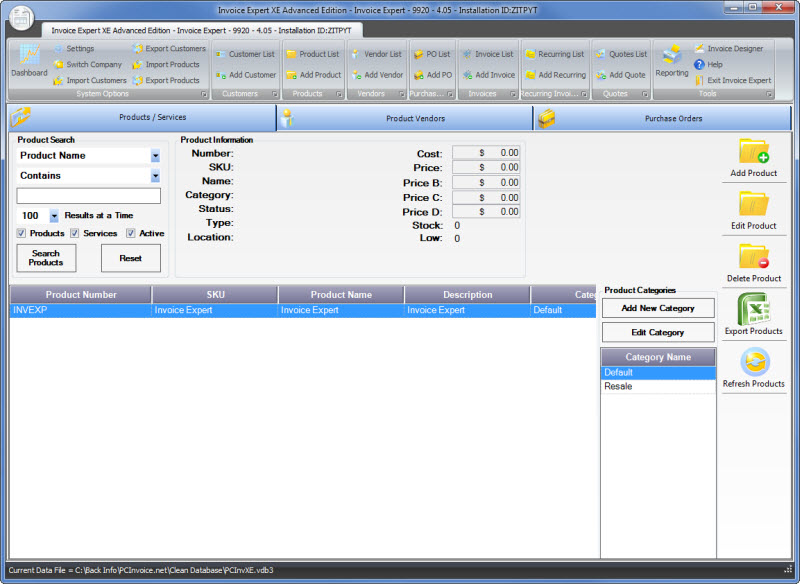
Task: Open the Recurring List
Action: point(555,54)
